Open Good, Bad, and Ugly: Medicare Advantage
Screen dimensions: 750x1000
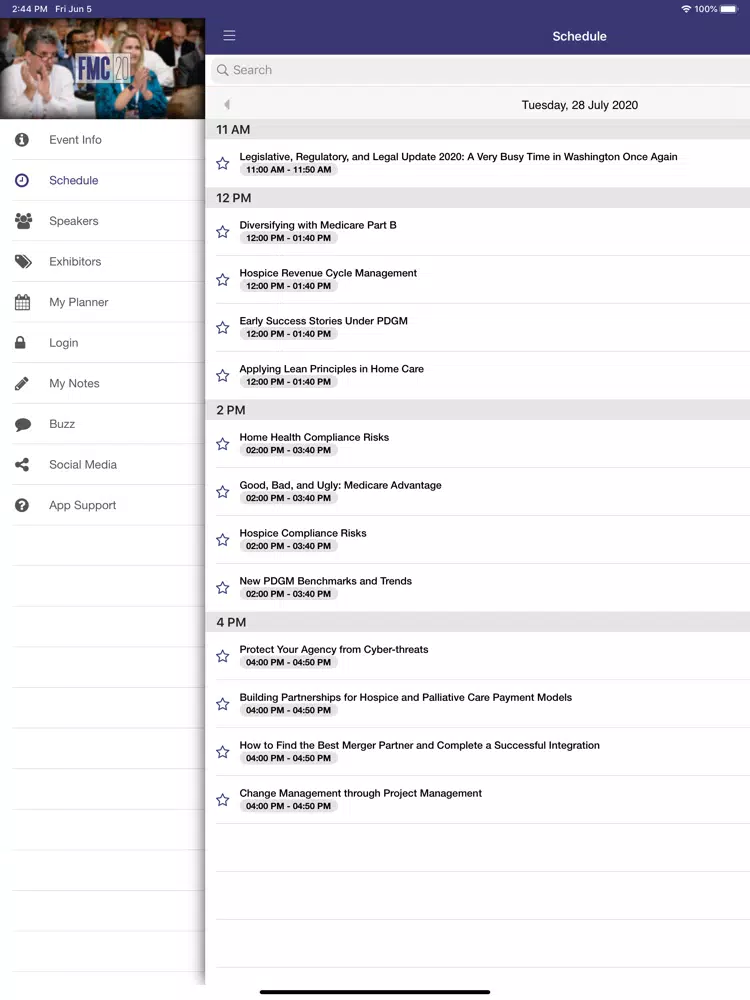[x=478, y=492]
